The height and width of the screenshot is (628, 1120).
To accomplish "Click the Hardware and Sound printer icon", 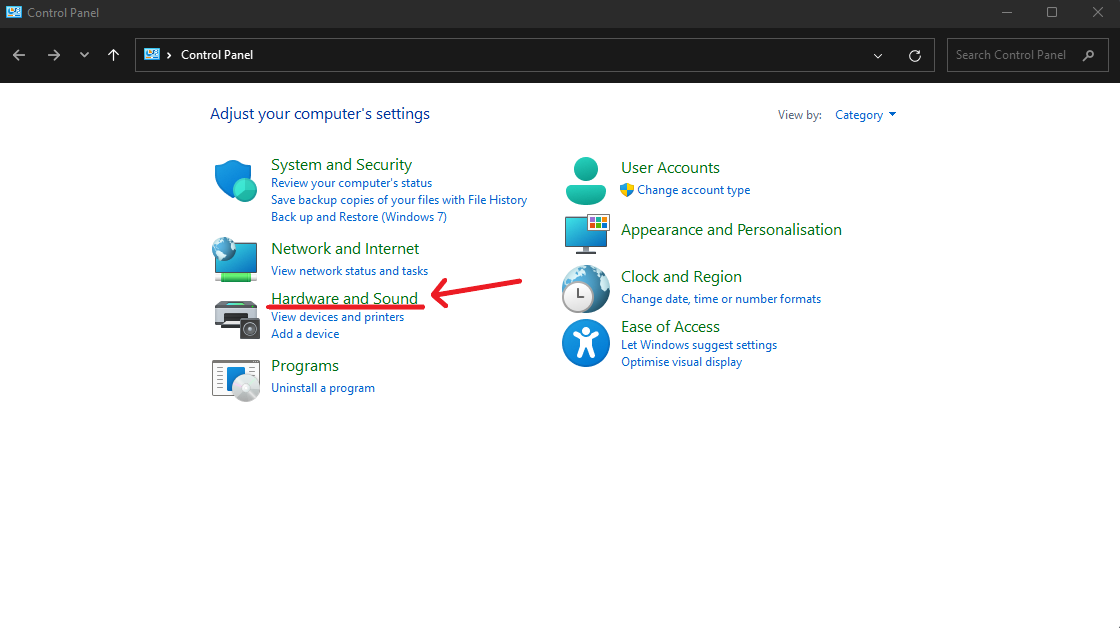I will (235, 317).
